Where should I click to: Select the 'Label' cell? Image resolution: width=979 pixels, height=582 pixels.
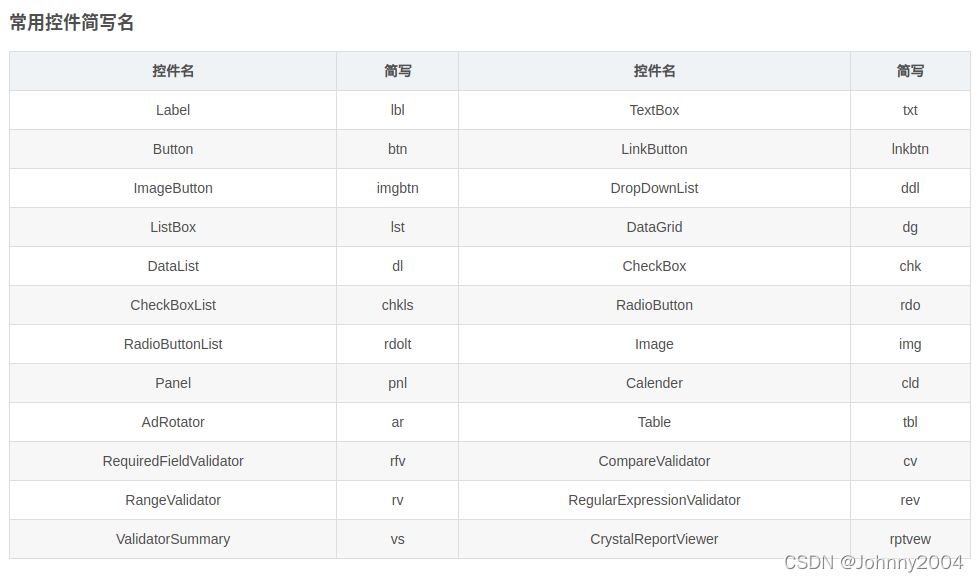(173, 110)
